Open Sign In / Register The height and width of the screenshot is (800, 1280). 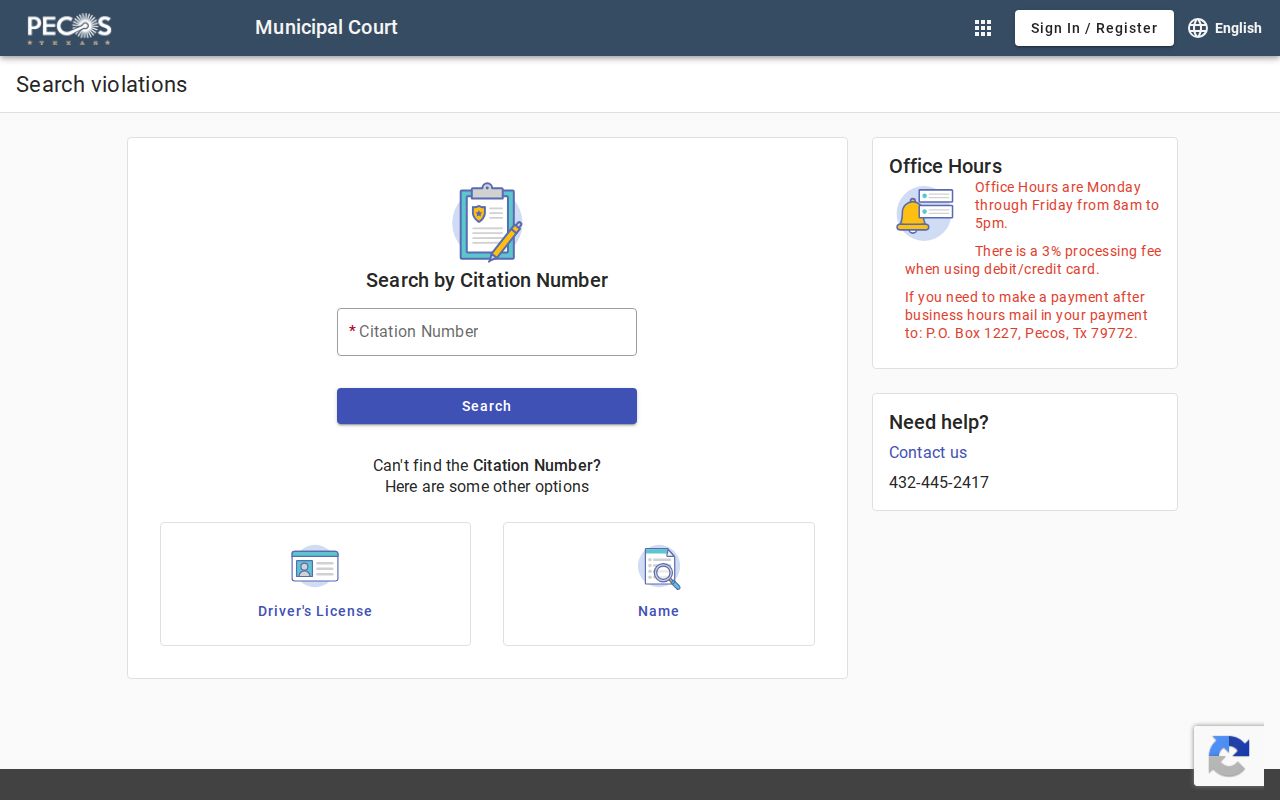click(1094, 28)
